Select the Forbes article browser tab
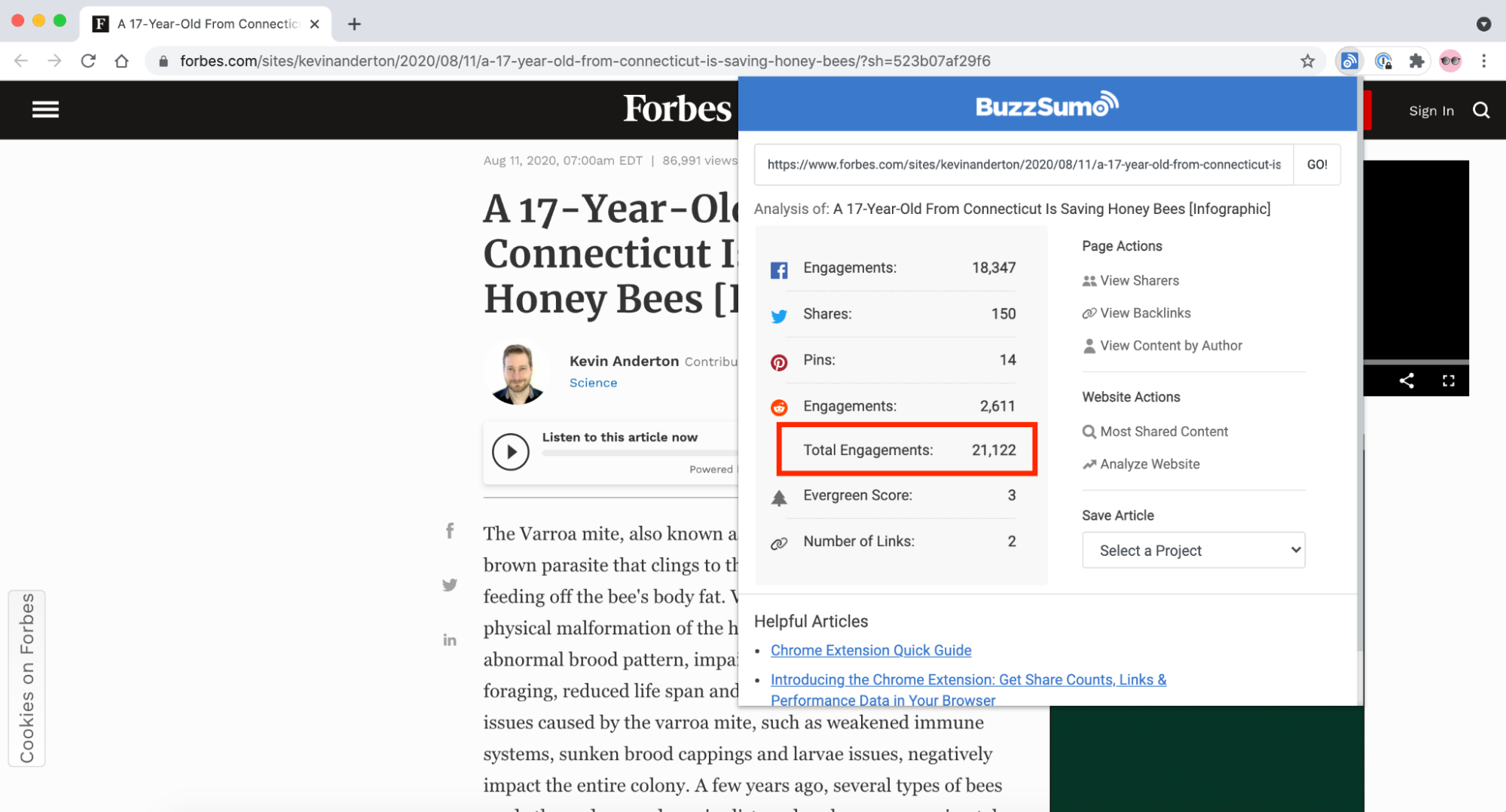 point(205,24)
